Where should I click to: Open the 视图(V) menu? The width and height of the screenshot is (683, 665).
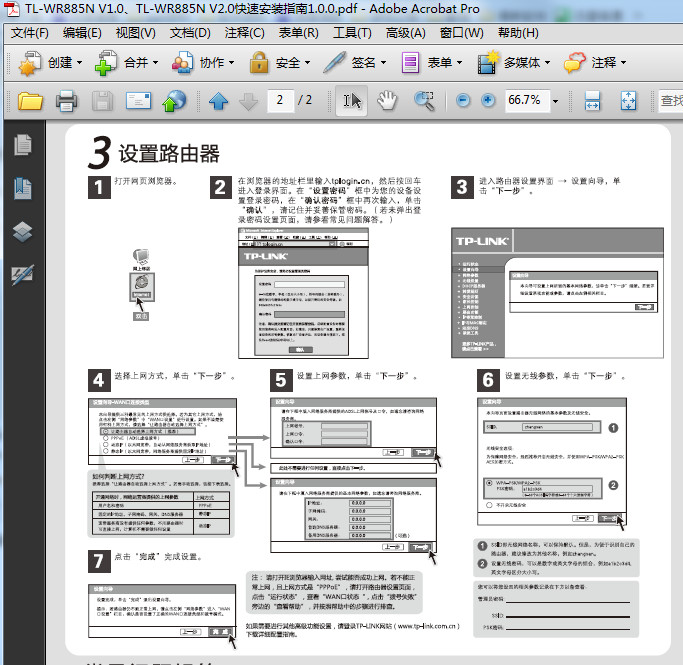tap(135, 33)
